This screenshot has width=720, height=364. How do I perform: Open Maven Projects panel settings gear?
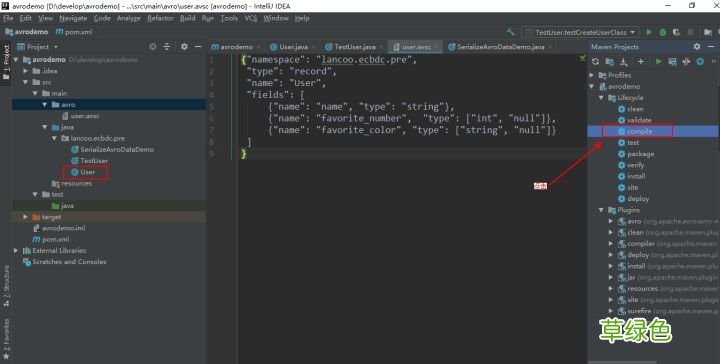[x=697, y=47]
